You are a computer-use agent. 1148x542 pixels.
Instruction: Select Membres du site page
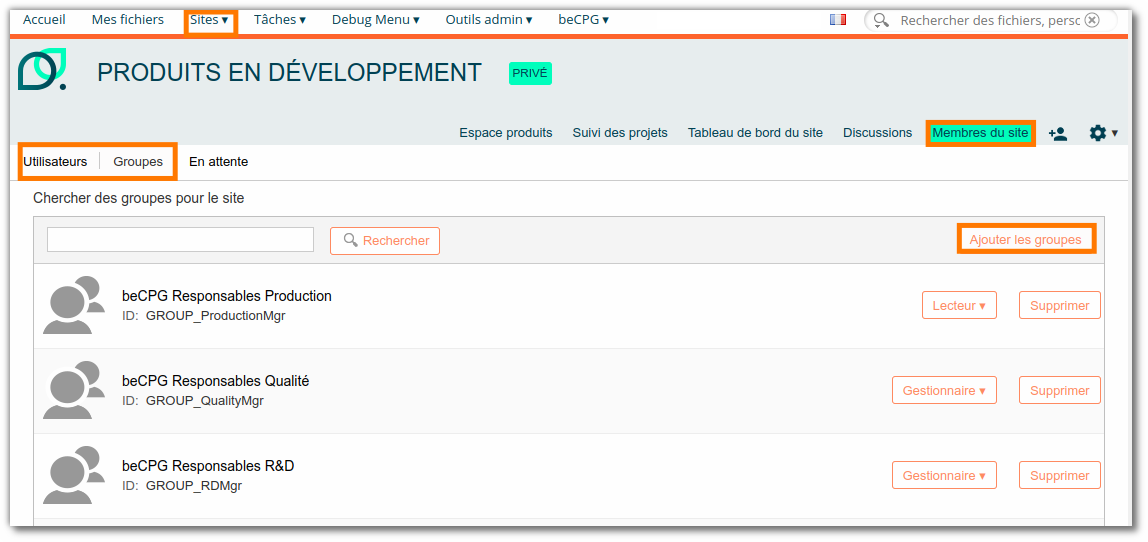tap(980, 133)
